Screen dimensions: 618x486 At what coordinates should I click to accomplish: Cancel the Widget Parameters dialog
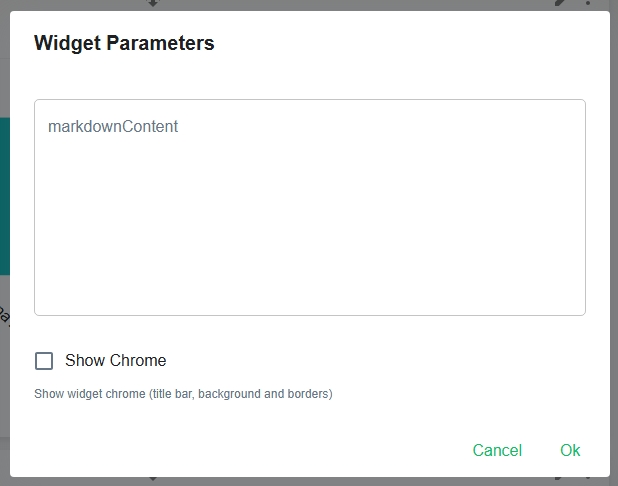497,450
